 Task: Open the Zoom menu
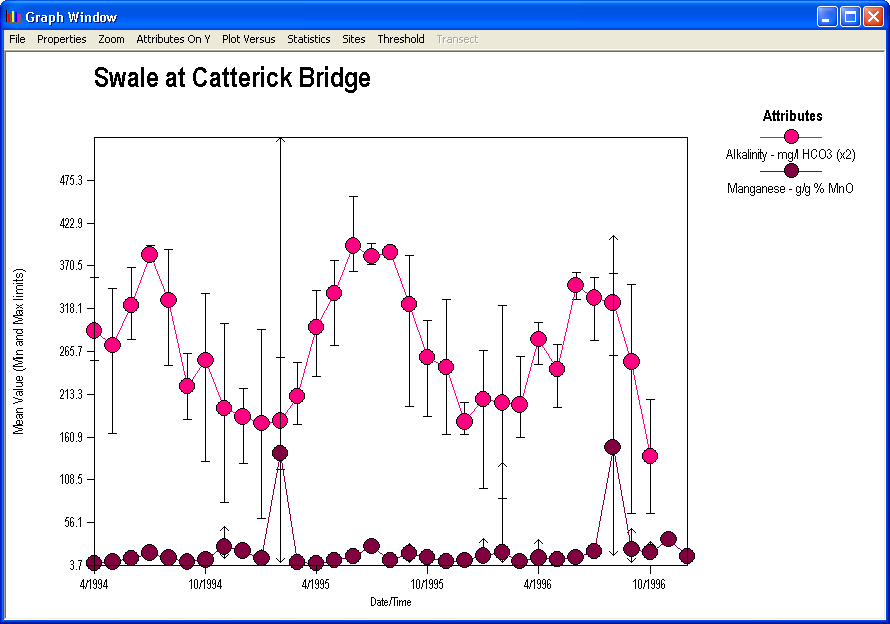pyautogui.click(x=111, y=39)
